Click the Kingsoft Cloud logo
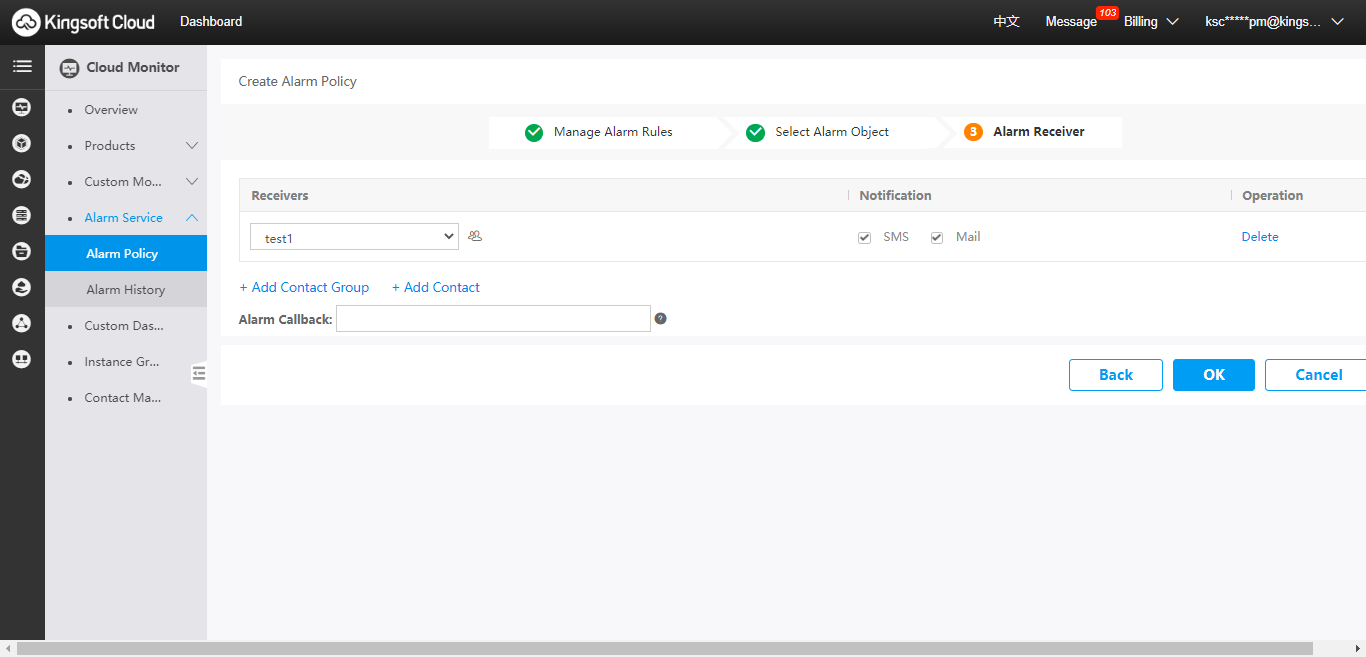The height and width of the screenshot is (657, 1366). (x=84, y=22)
